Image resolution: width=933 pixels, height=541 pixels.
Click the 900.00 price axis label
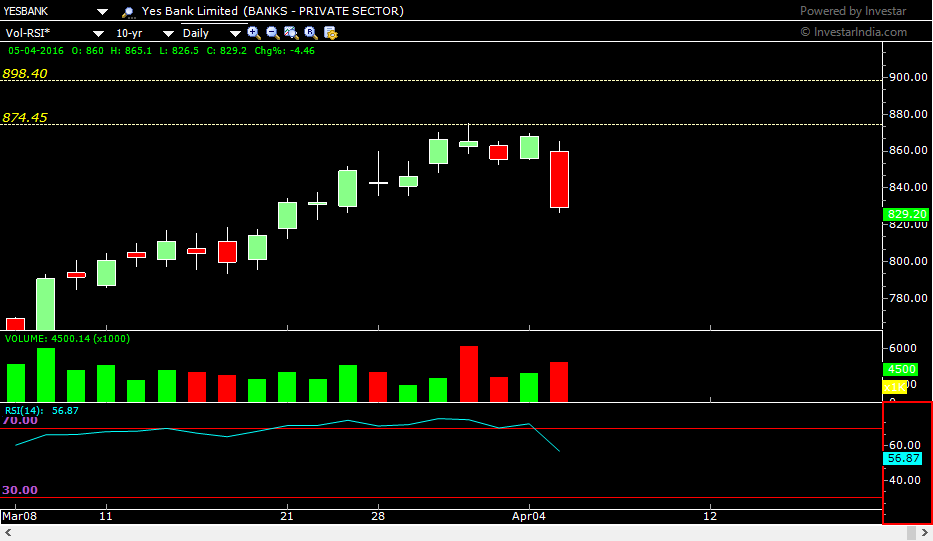(x=908, y=77)
